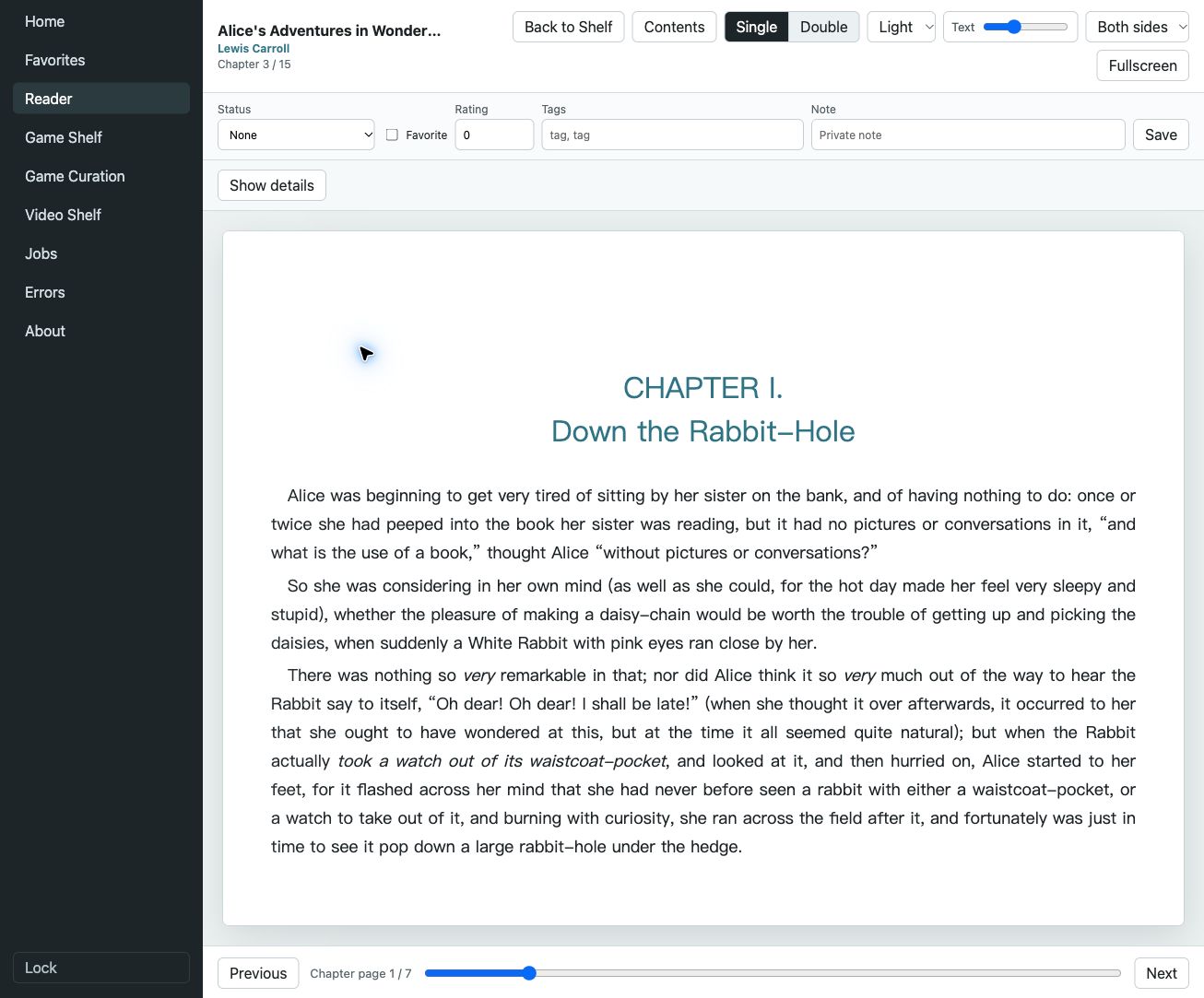1204x998 pixels.
Task: Open the Home page in the sidebar
Action: click(101, 21)
